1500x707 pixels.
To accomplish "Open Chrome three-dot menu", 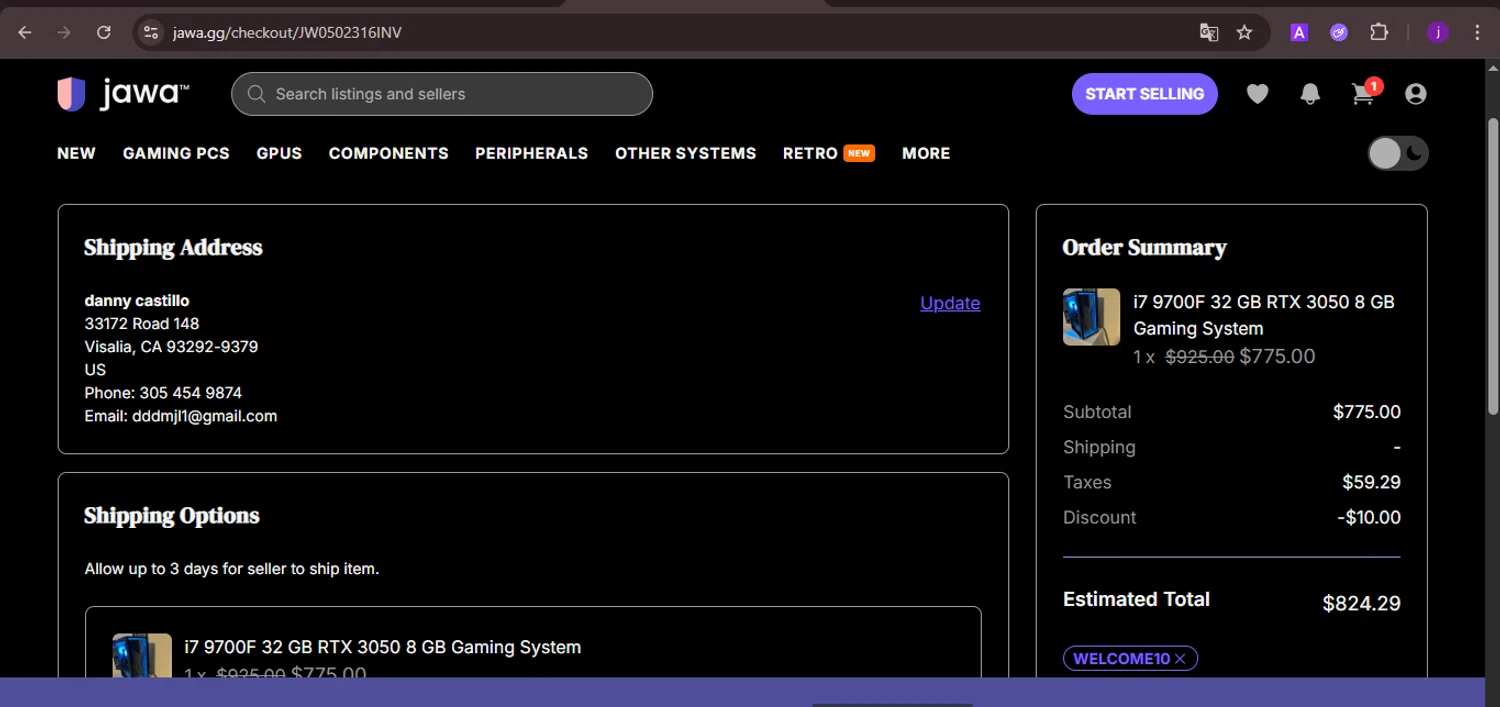I will pyautogui.click(x=1477, y=32).
